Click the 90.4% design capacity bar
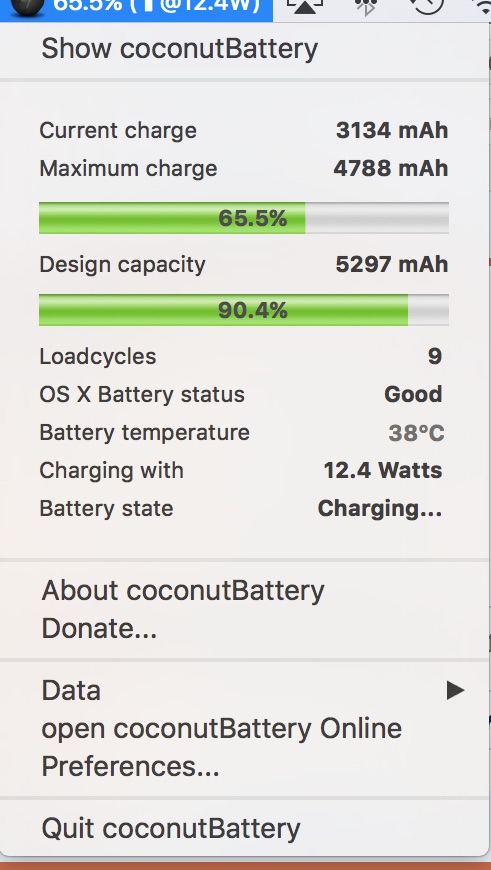This screenshot has height=870, width=491. (244, 310)
